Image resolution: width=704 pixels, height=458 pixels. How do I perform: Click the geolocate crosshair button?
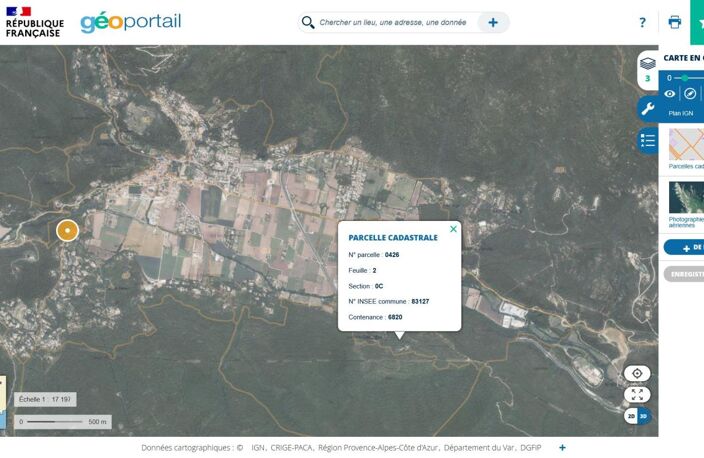(637, 373)
